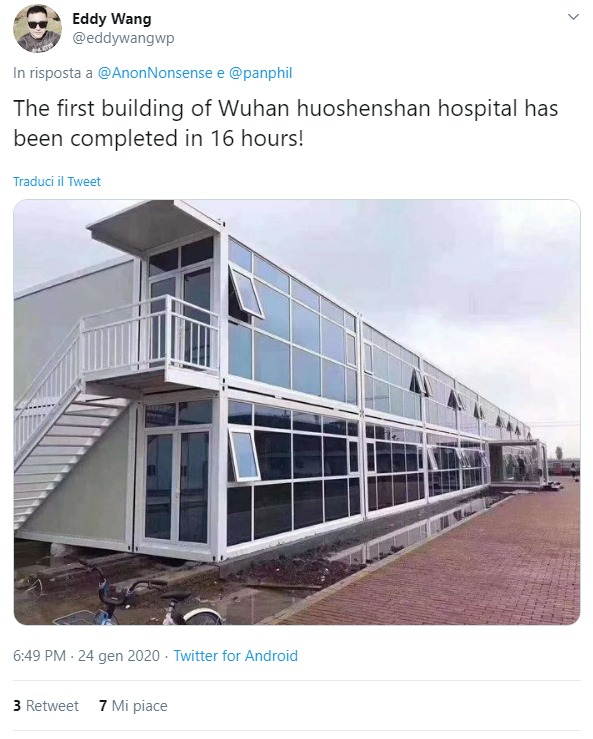Click the Eddy Wang display name
The height and width of the screenshot is (739, 593).
(x=112, y=19)
